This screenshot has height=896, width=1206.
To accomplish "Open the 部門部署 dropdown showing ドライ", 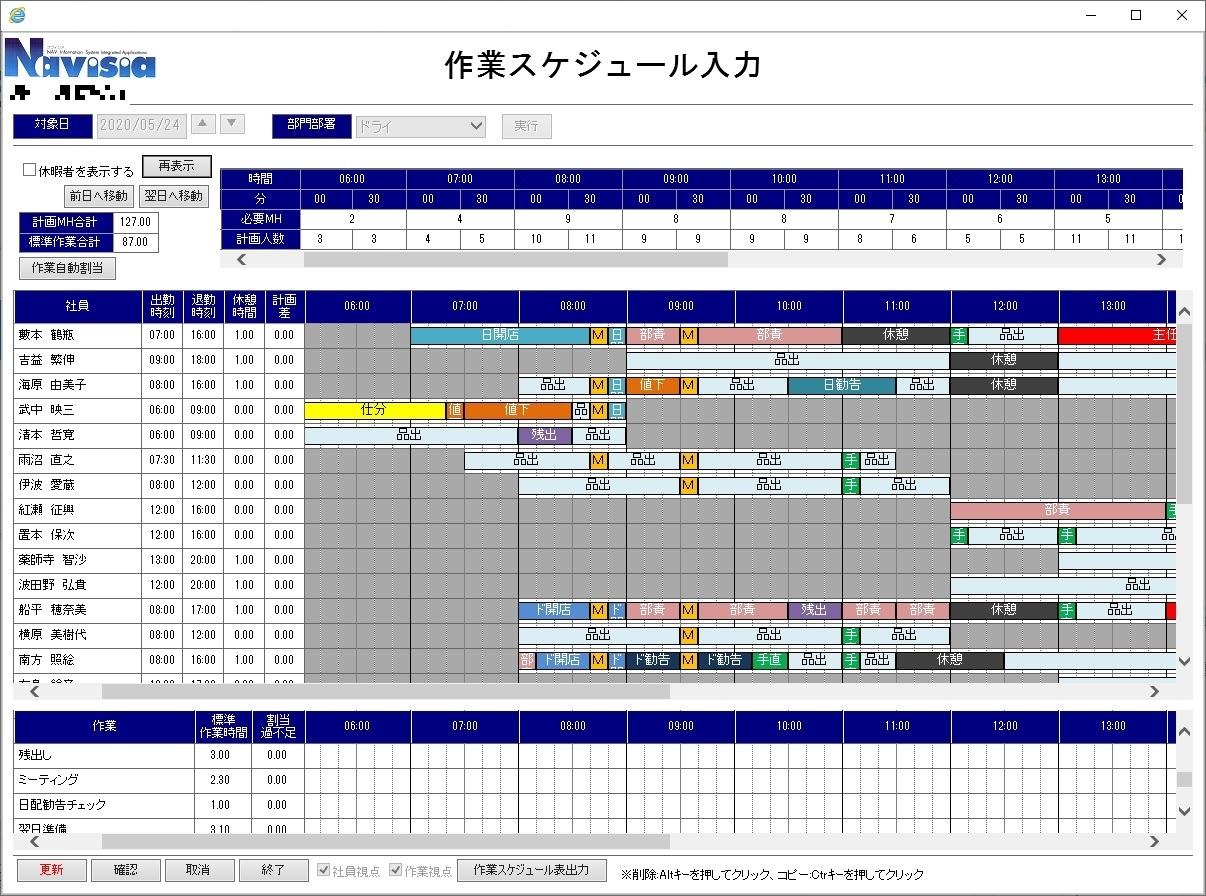I will [x=420, y=126].
